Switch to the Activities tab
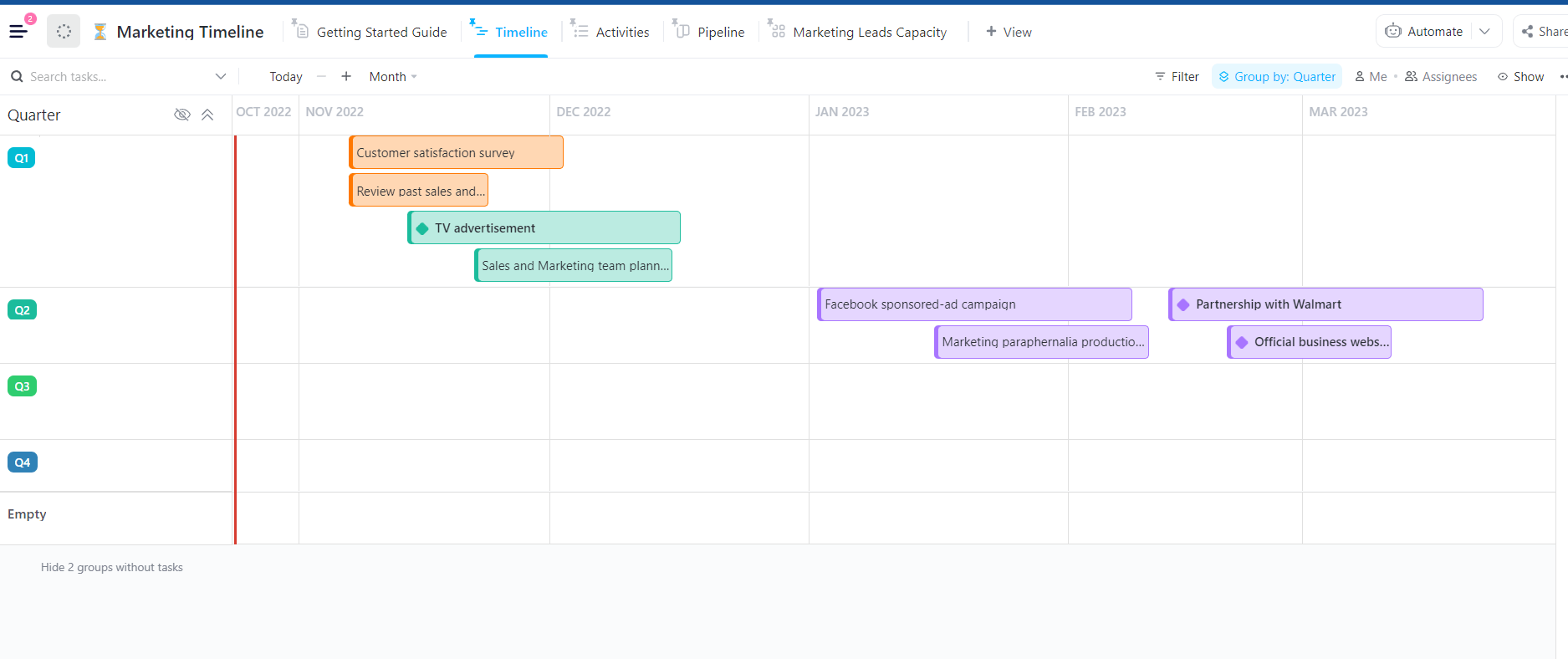Image resolution: width=1568 pixels, height=659 pixels. 610,32
